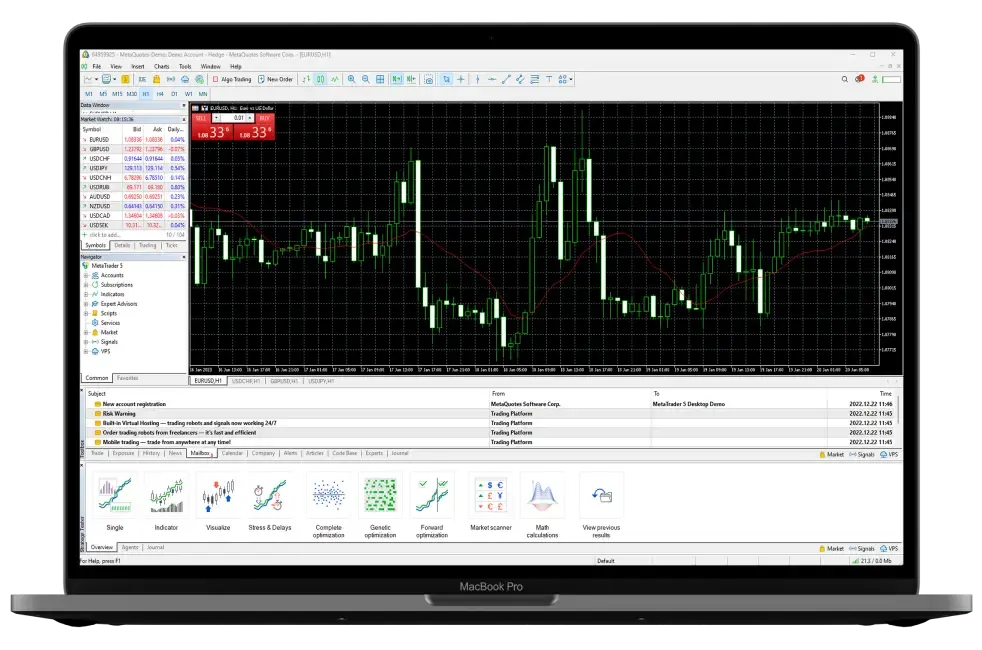982x650 pixels.
Task: Open the search magnifier in toolbar
Action: coord(844,80)
